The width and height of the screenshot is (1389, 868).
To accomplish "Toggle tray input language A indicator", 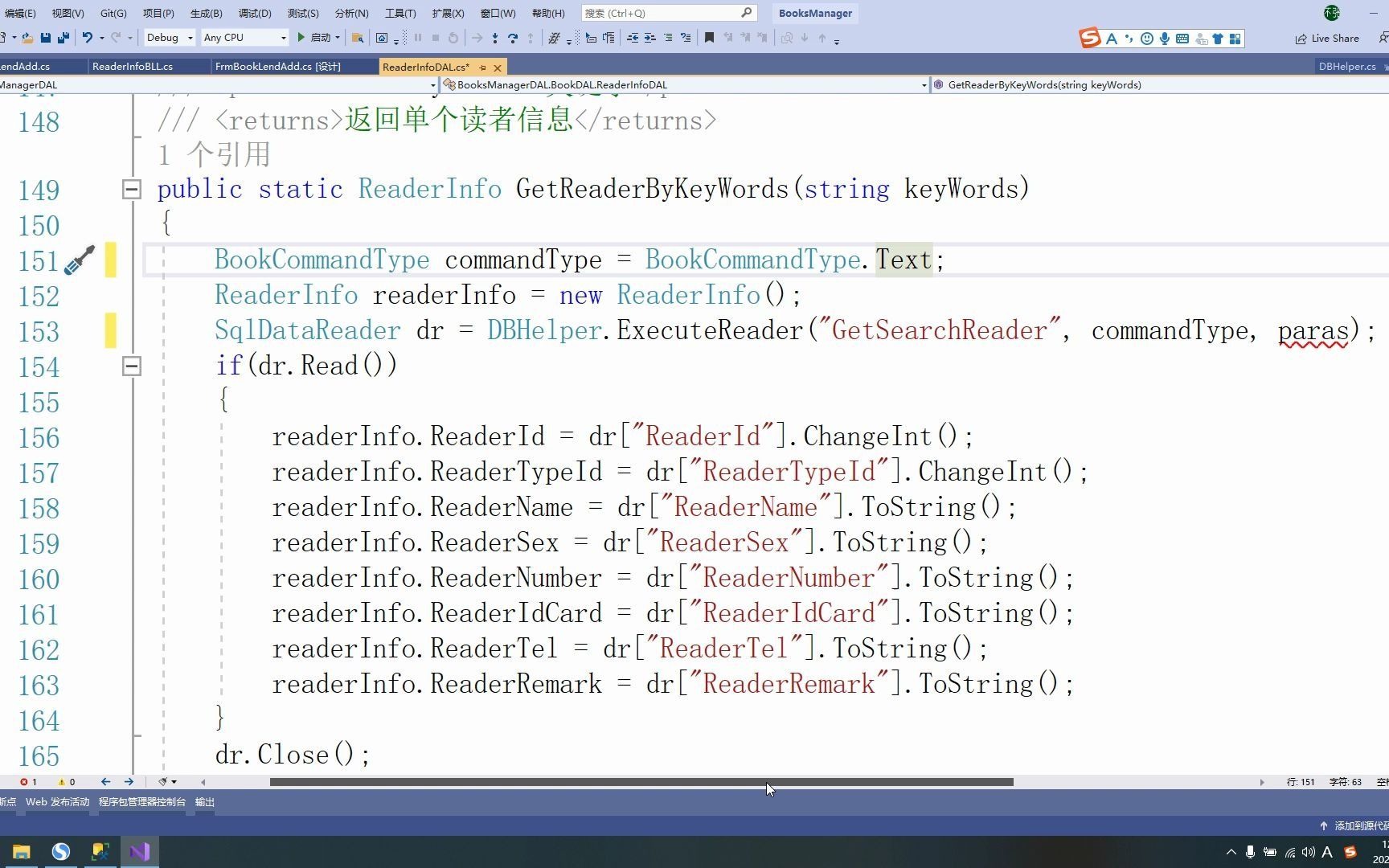I will 1327,853.
